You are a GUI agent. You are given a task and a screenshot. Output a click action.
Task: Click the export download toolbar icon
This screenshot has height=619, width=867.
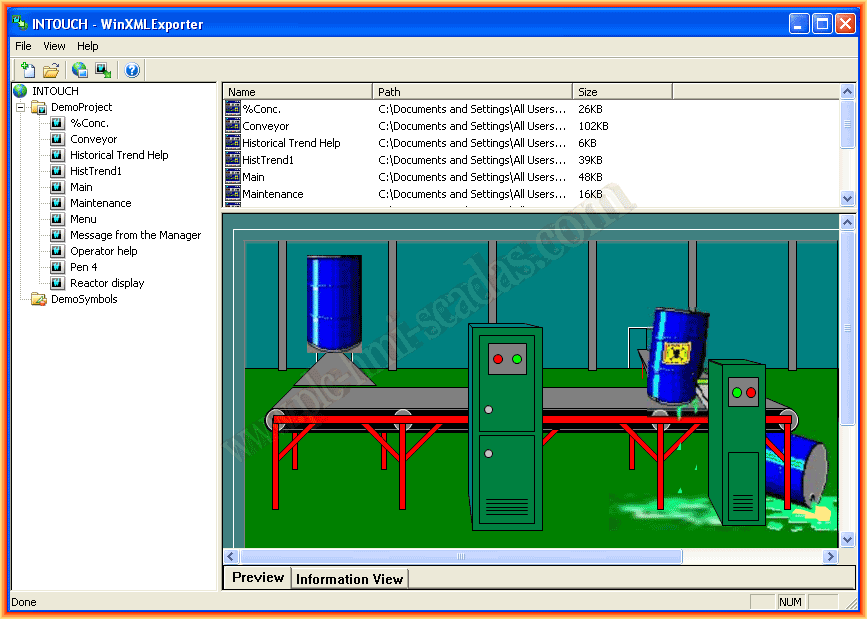pyautogui.click(x=102, y=70)
